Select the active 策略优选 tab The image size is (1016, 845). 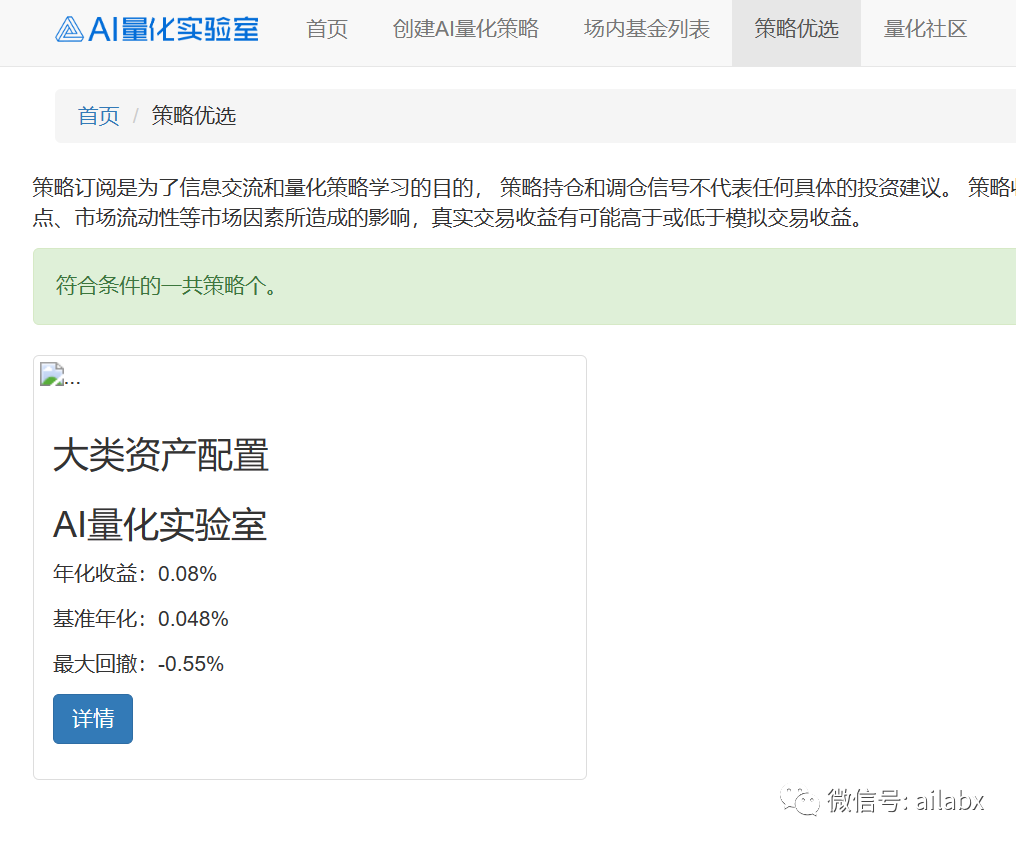796,30
